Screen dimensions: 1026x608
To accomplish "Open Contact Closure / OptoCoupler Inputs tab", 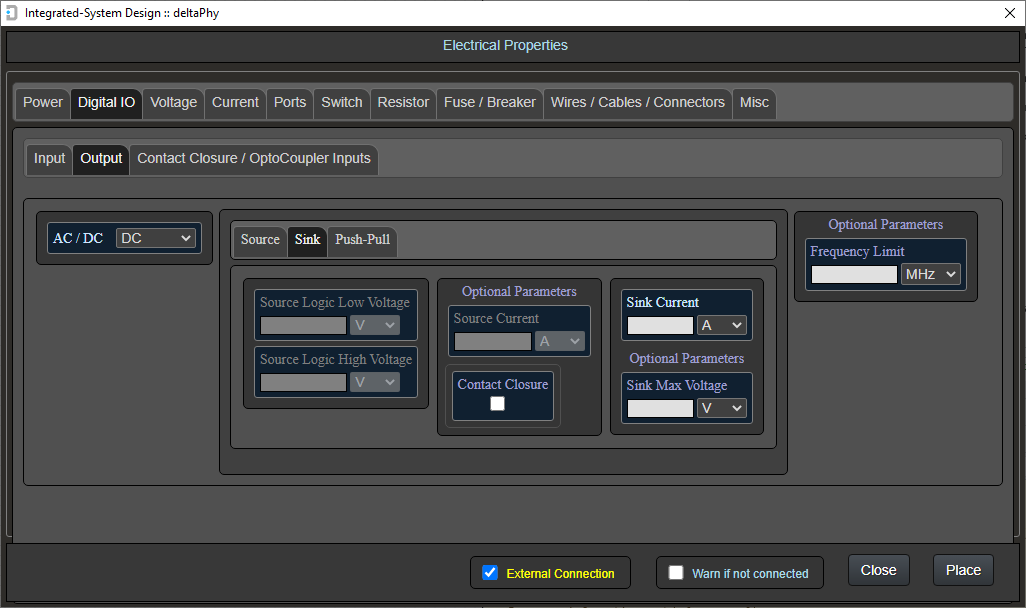I will (254, 158).
